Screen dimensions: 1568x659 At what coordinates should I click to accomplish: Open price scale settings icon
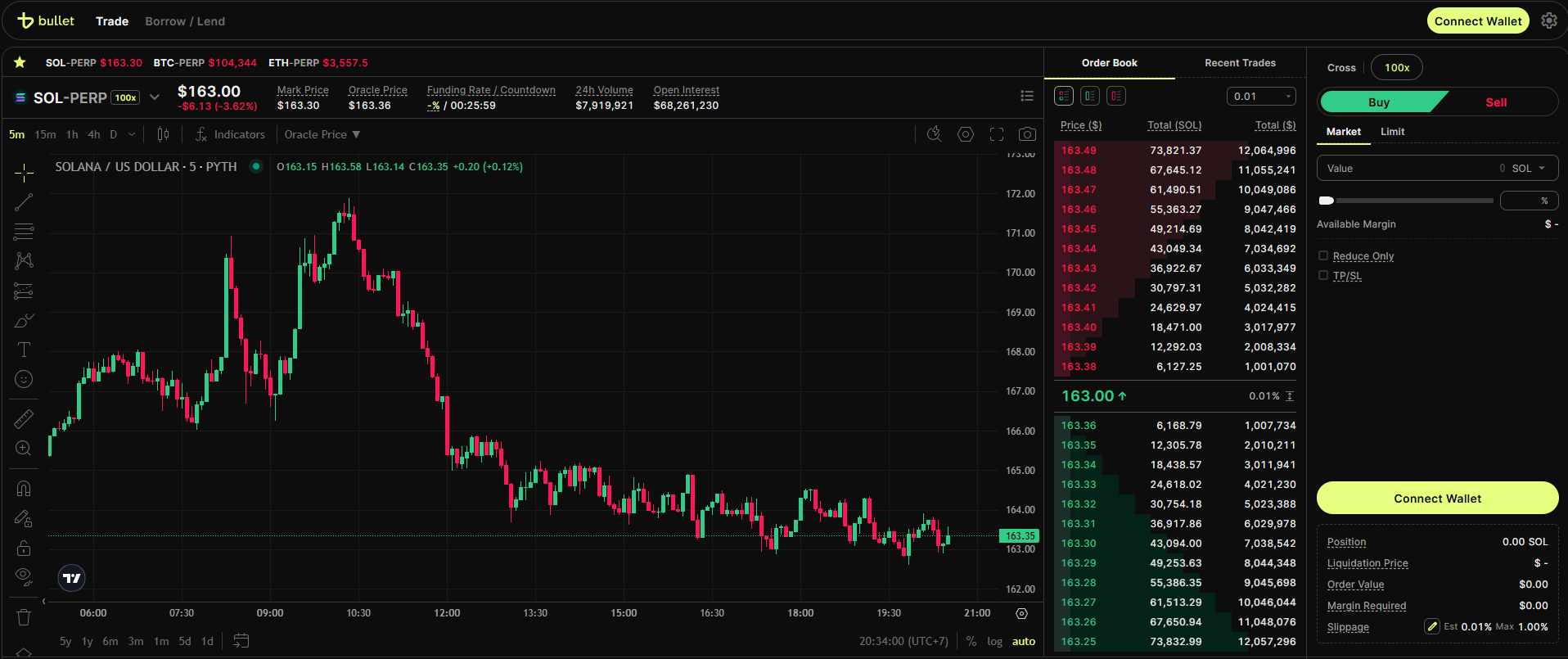tap(1021, 613)
